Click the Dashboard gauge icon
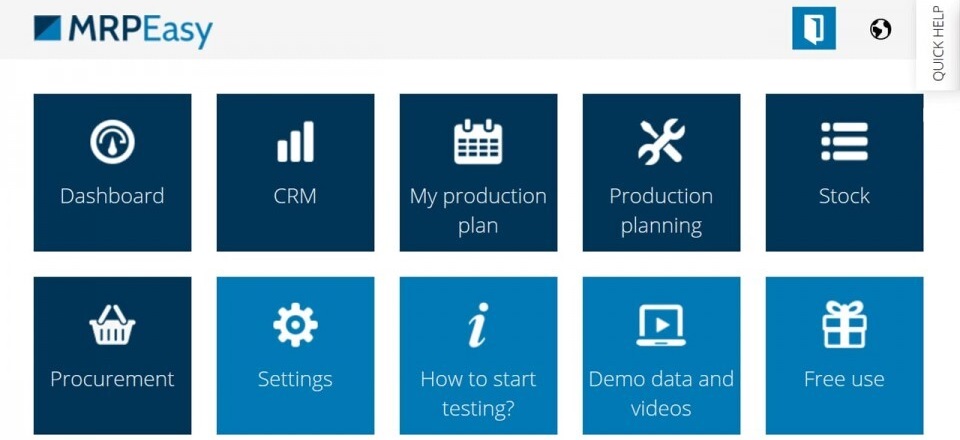Screen dimensions: 960x440 pos(112,142)
